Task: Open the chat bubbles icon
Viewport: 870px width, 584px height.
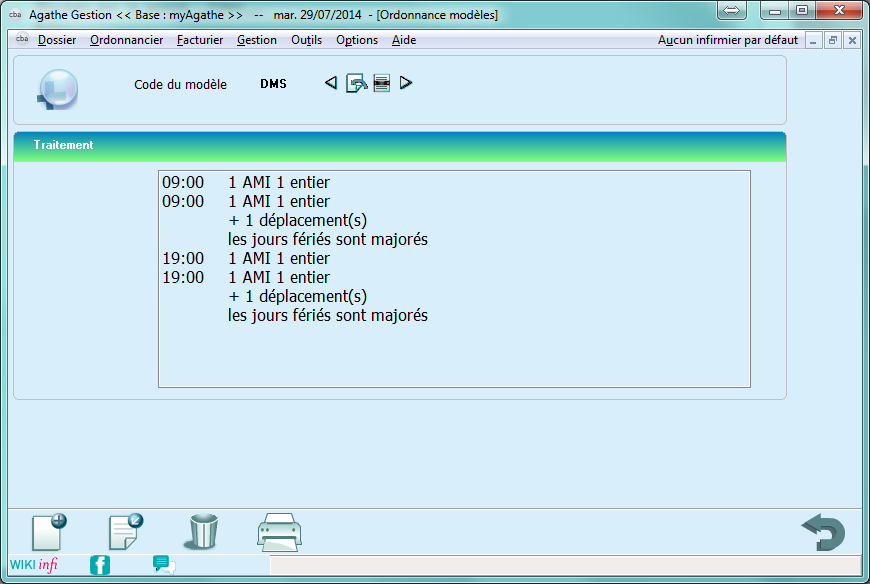Action: [164, 565]
